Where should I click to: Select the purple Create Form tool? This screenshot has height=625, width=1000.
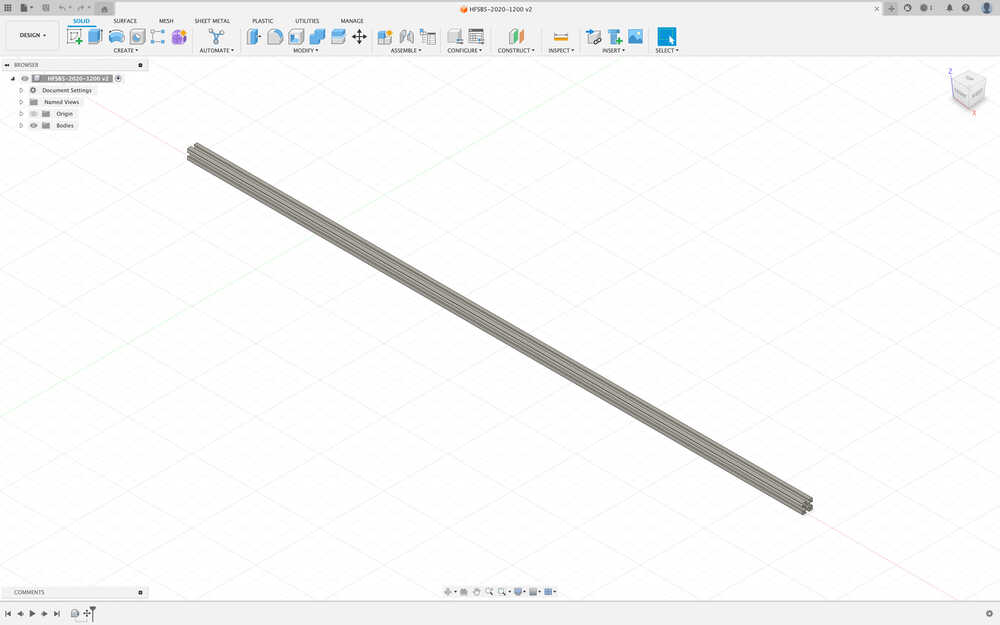click(179, 36)
